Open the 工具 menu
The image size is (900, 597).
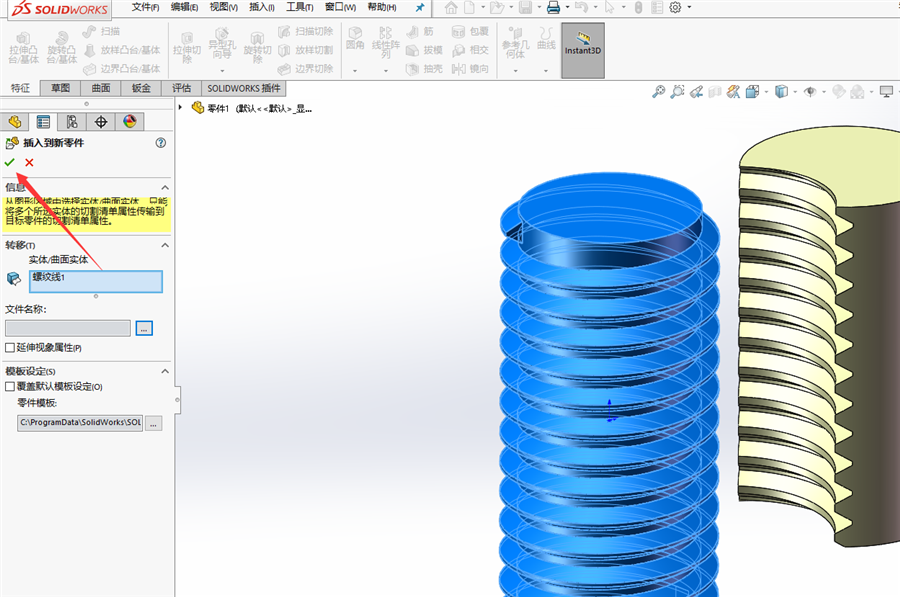[x=300, y=7]
